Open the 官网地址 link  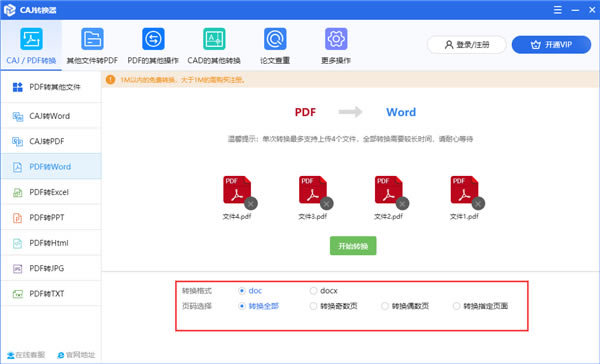click(x=76, y=355)
